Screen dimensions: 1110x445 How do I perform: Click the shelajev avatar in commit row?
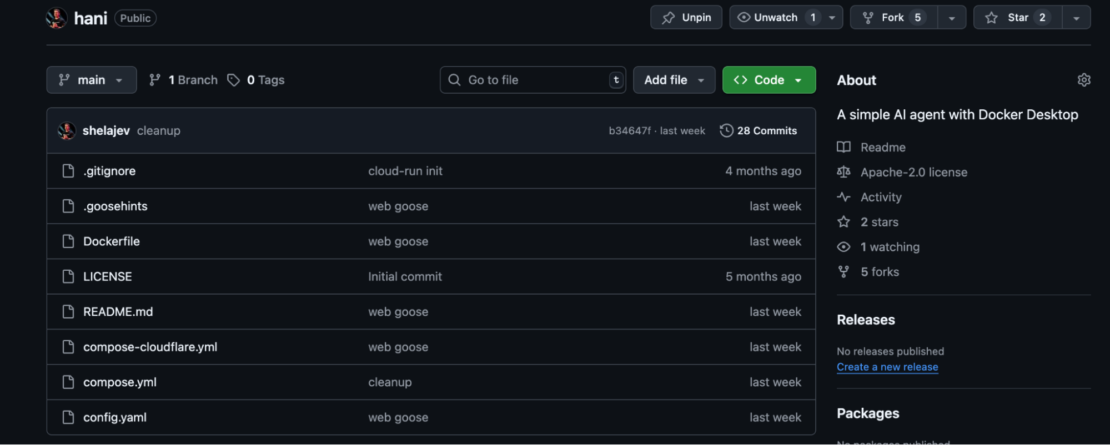67,131
